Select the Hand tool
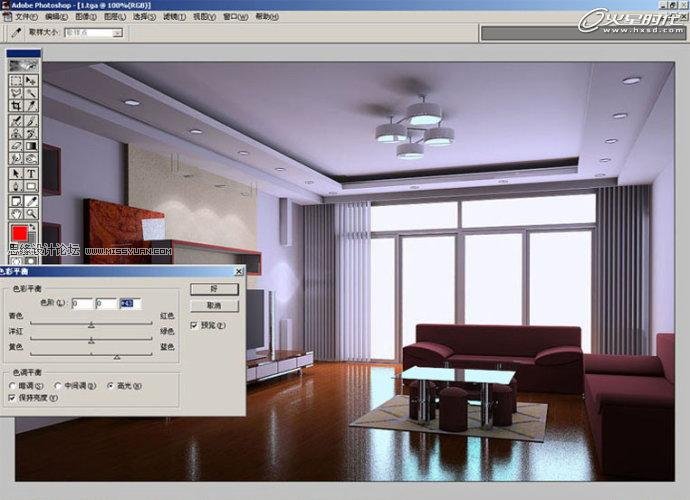690x500 pixels. pyautogui.click(x=16, y=212)
